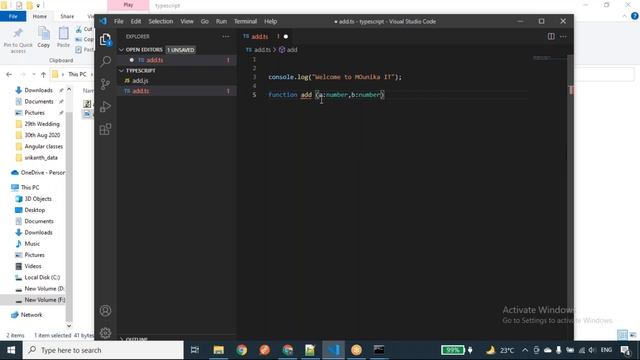Select add.ts in TYPESCRIPT folder
This screenshot has height=360, width=640.
[x=176, y=91]
